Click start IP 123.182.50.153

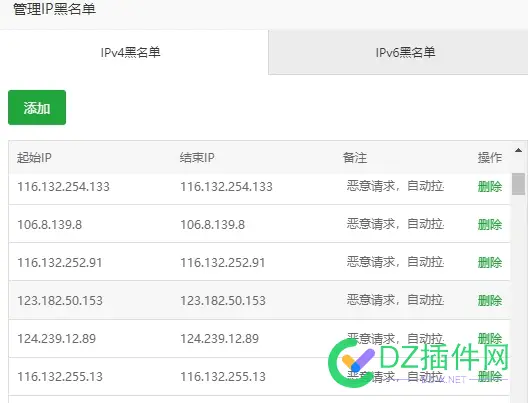[60, 301]
